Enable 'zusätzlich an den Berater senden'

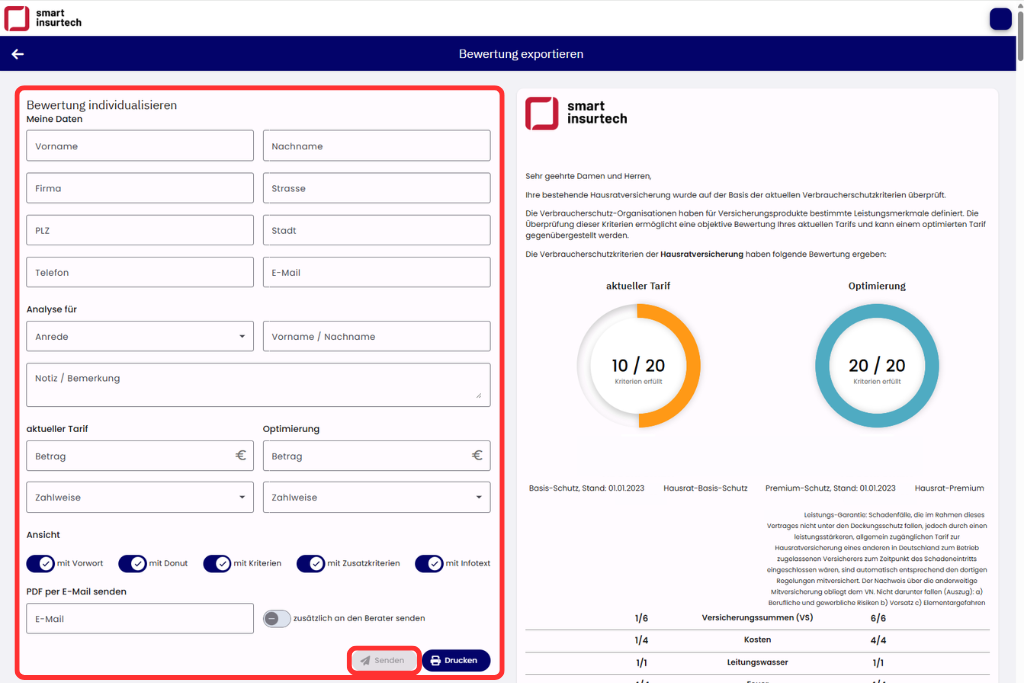276,618
